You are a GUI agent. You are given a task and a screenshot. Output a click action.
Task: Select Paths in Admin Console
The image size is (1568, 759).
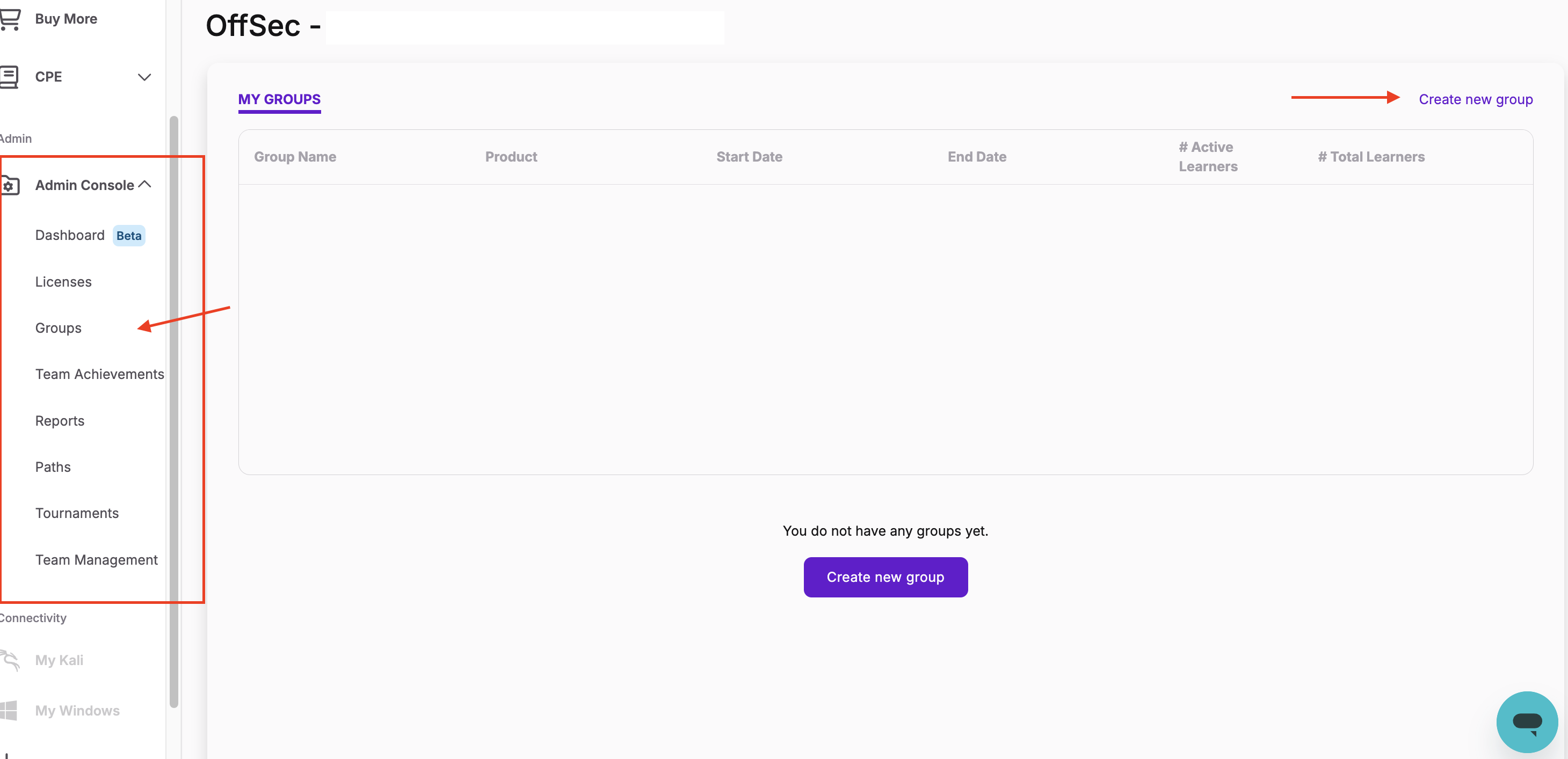53,467
